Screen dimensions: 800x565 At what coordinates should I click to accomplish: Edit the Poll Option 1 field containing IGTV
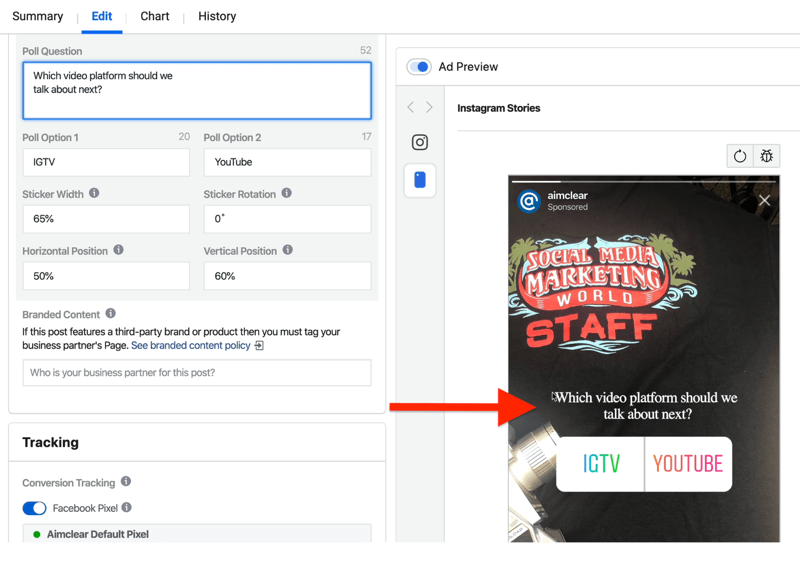pos(106,162)
